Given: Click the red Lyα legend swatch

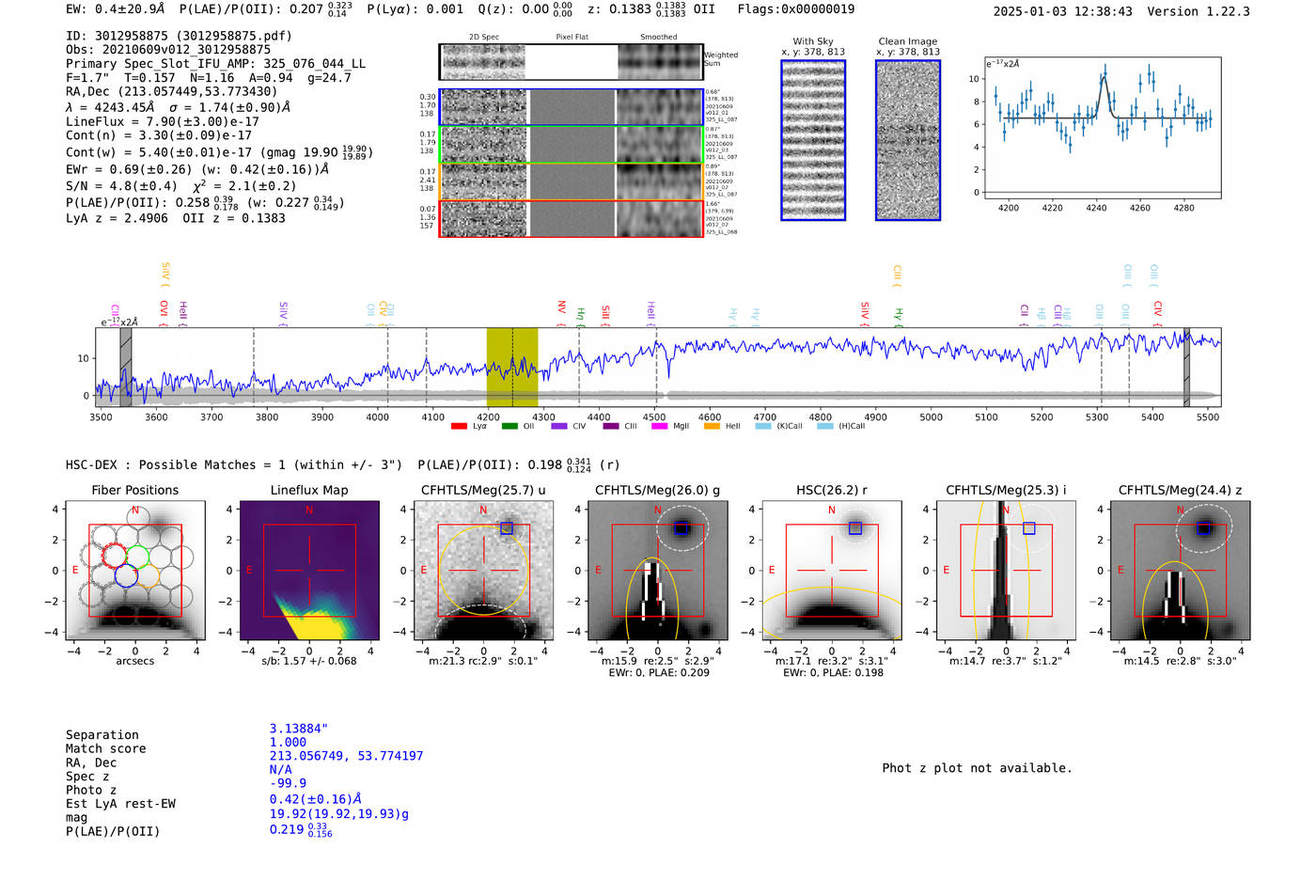Looking at the screenshot, I should tap(459, 427).
